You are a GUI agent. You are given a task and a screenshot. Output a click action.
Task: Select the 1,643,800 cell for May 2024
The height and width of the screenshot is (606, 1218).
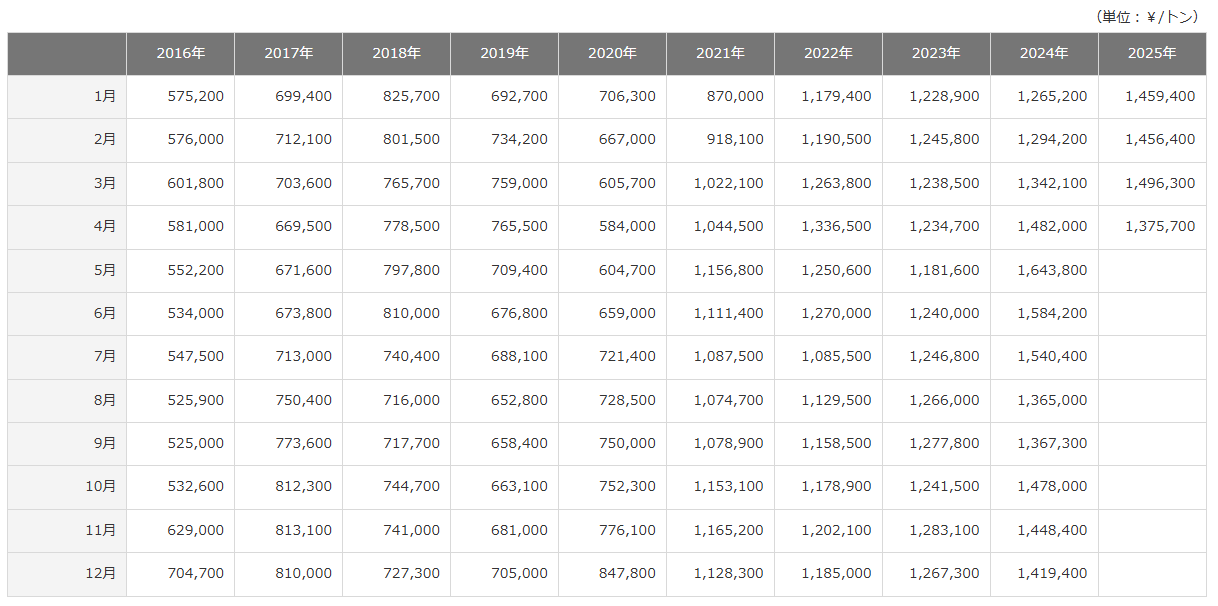tap(1052, 270)
